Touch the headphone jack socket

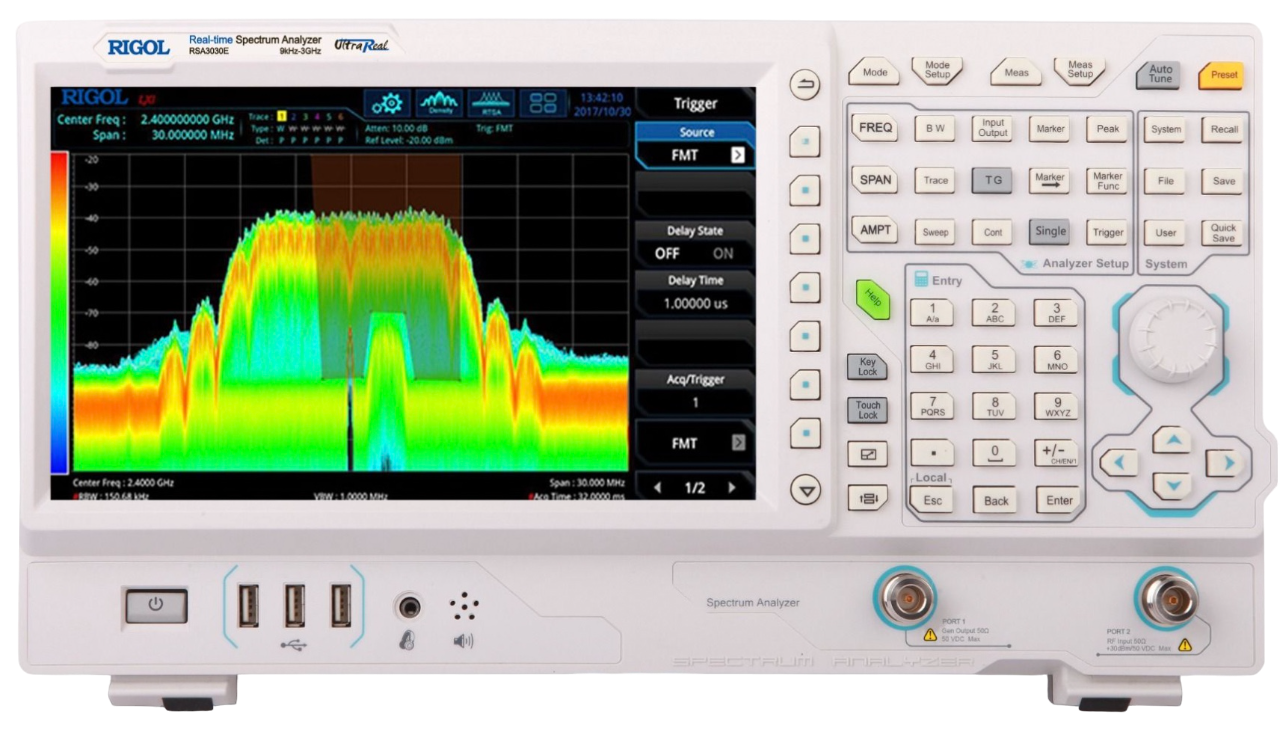(410, 605)
